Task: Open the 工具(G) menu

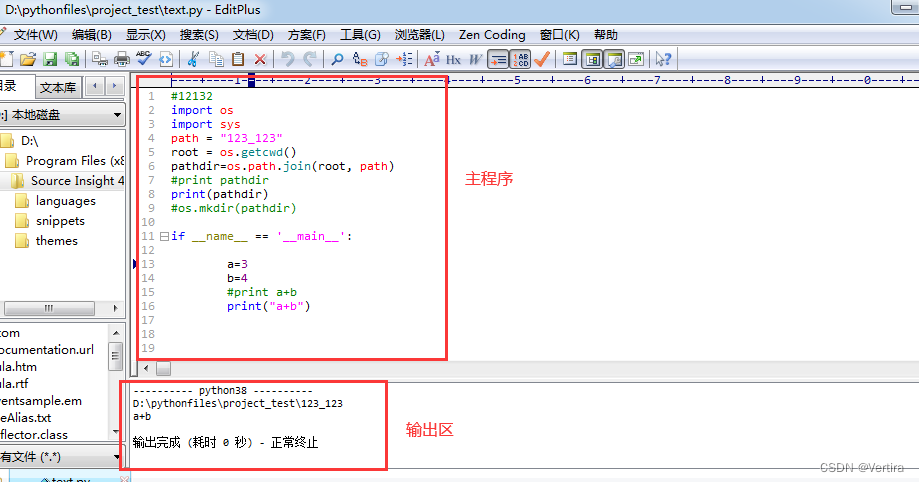Action: coord(360,35)
